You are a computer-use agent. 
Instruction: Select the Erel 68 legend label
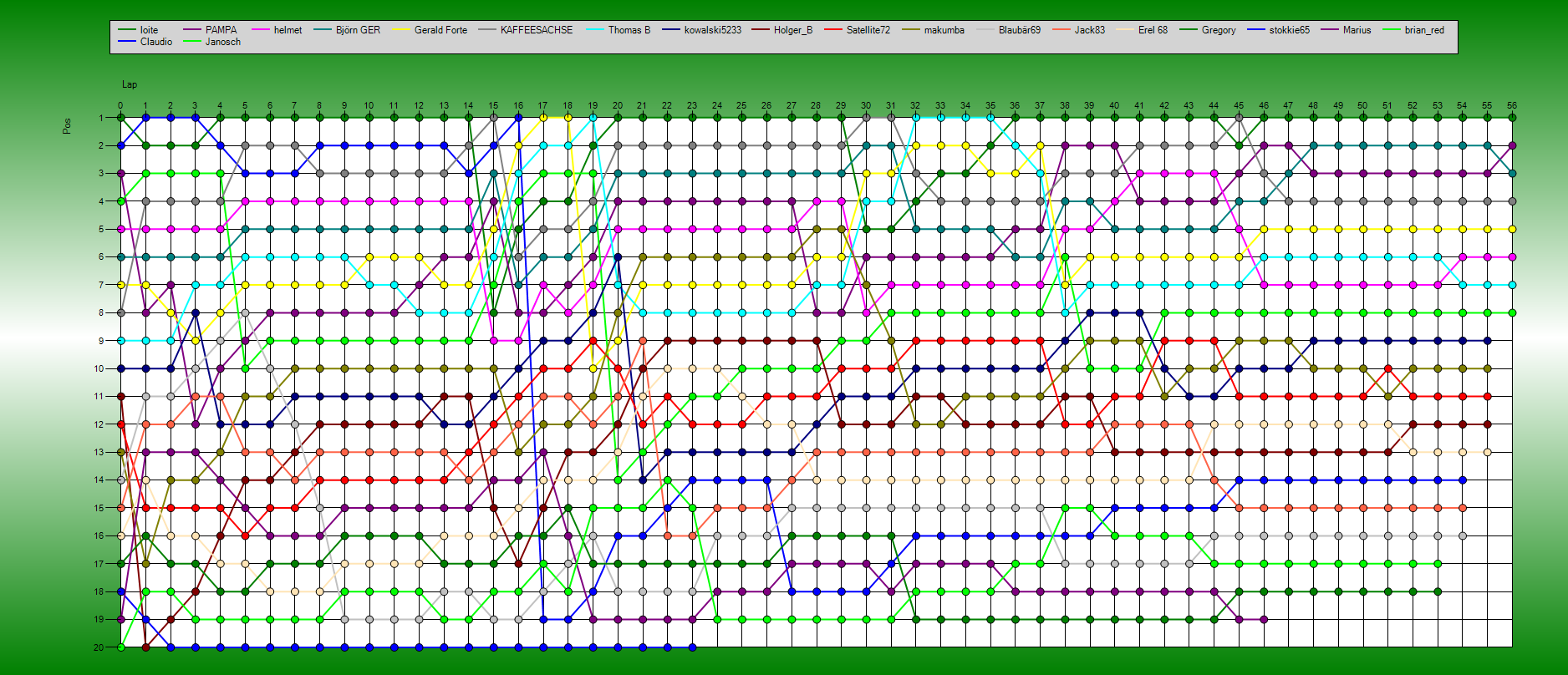(x=1153, y=30)
